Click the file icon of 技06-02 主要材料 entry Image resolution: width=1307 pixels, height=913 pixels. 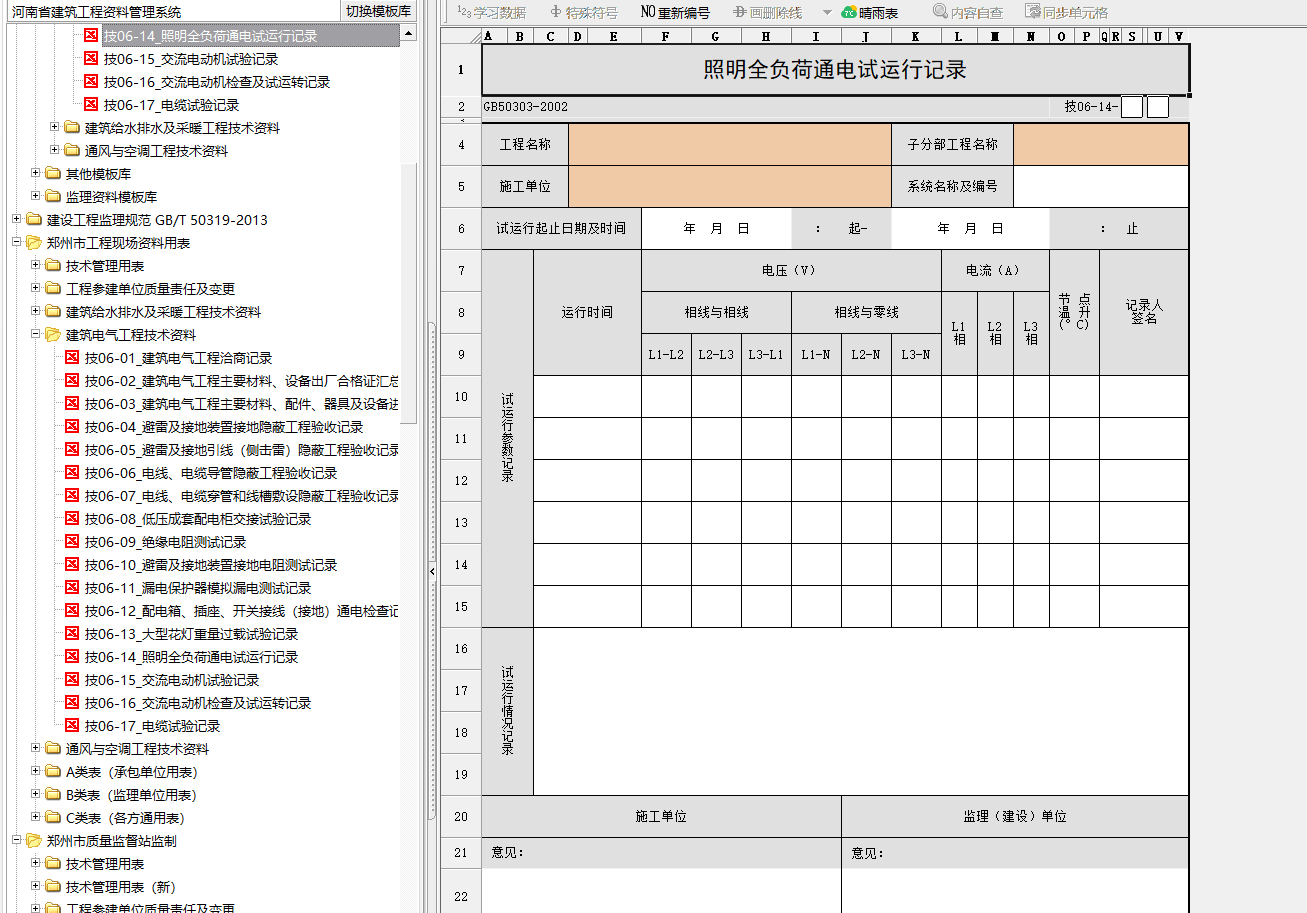(72, 381)
